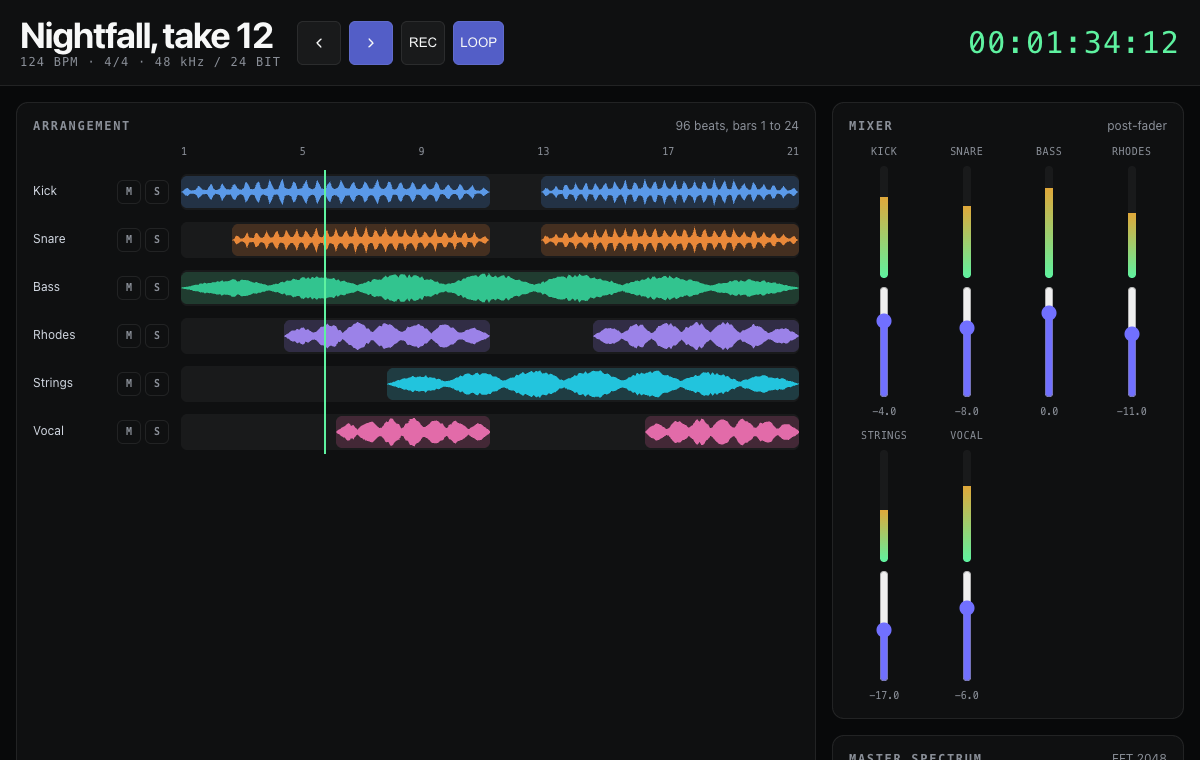The width and height of the screenshot is (1200, 760).
Task: Solo the Snare track
Action: click(157, 240)
